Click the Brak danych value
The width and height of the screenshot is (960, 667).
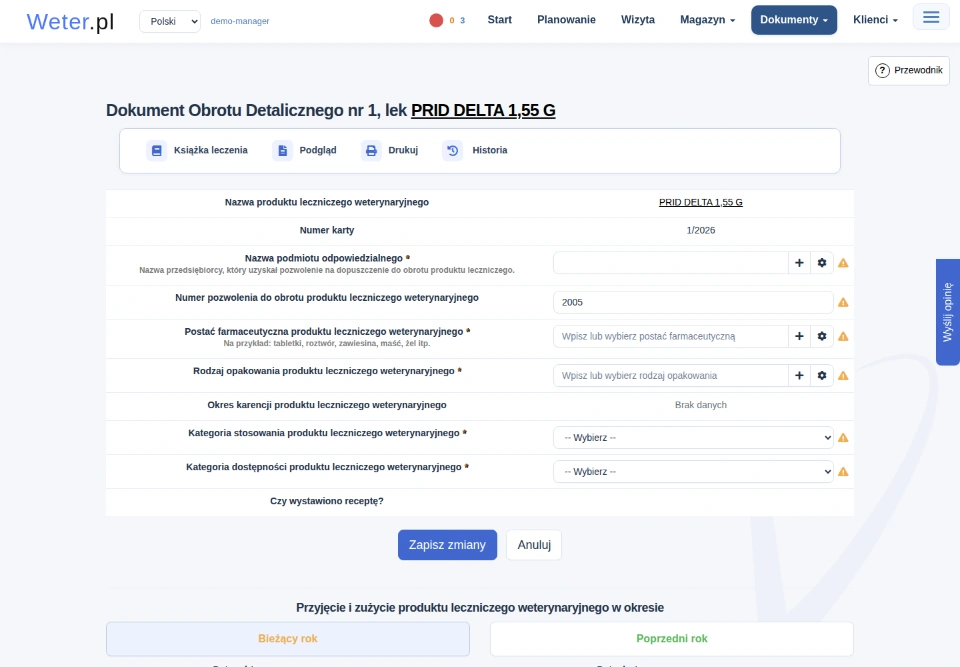coord(700,405)
